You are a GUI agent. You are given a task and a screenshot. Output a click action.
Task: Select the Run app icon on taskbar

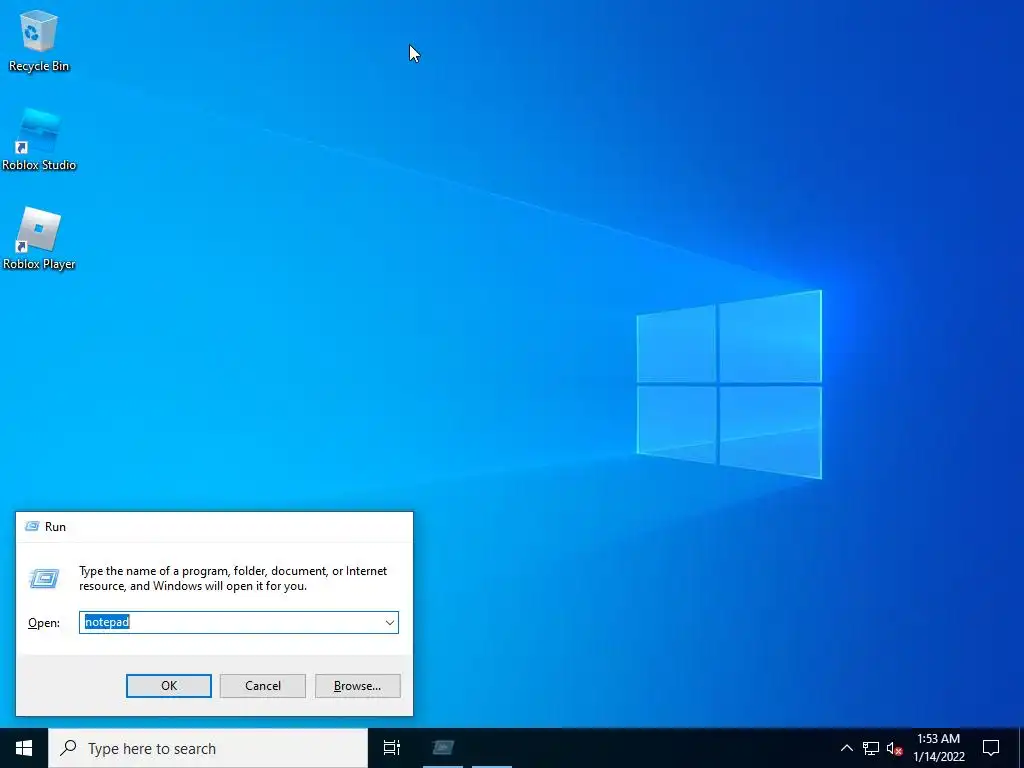pos(443,748)
